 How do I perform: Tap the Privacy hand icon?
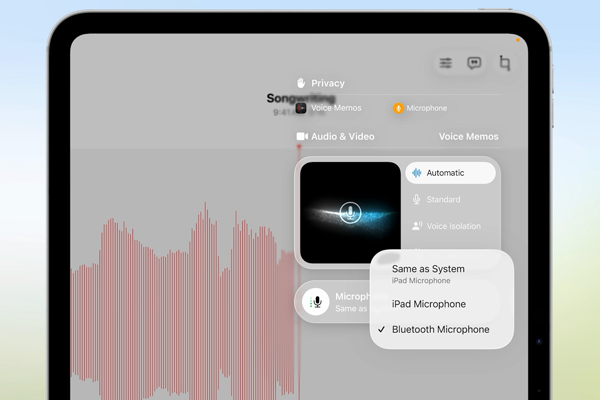pyautogui.click(x=301, y=83)
